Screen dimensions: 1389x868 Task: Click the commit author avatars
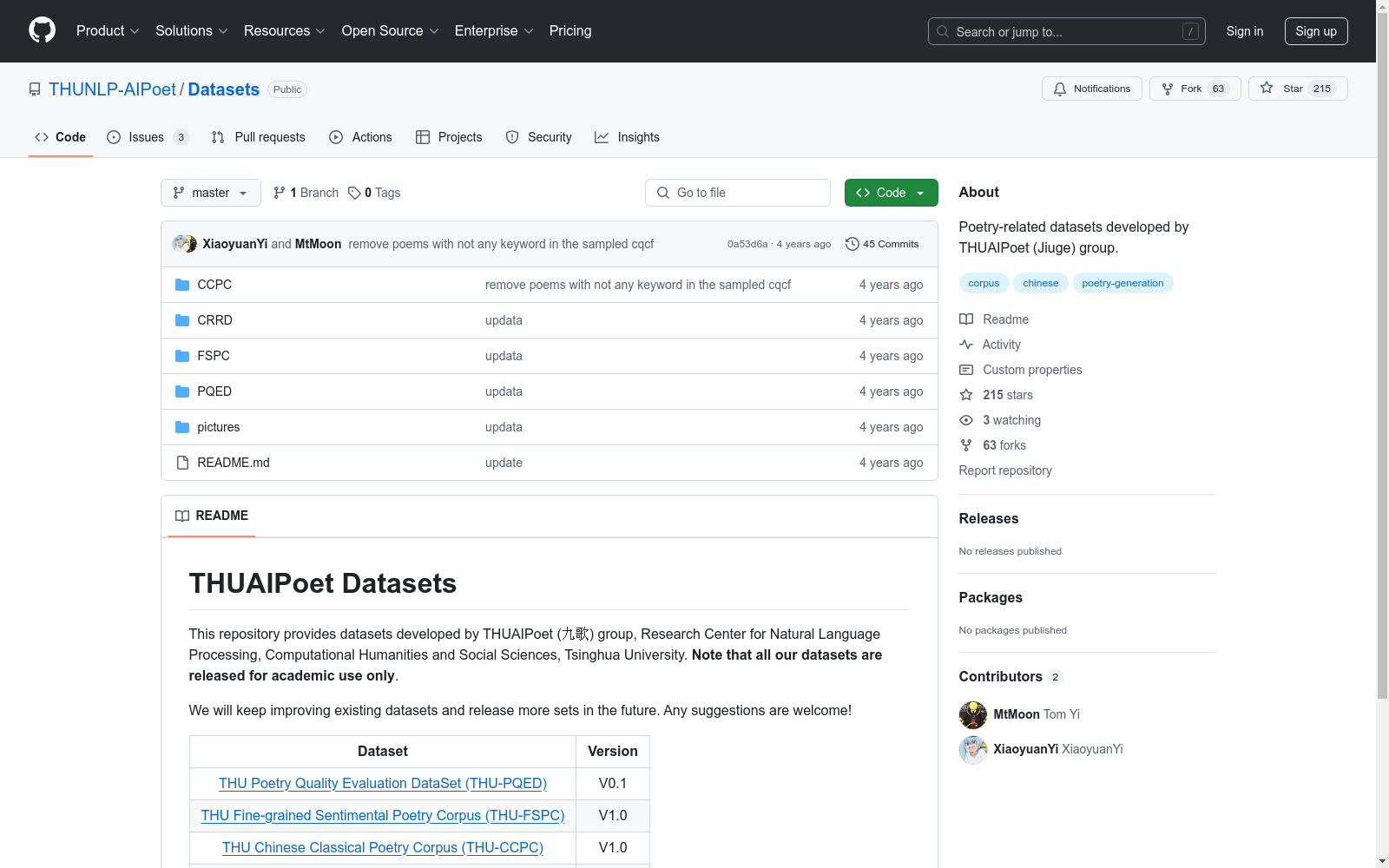click(184, 244)
